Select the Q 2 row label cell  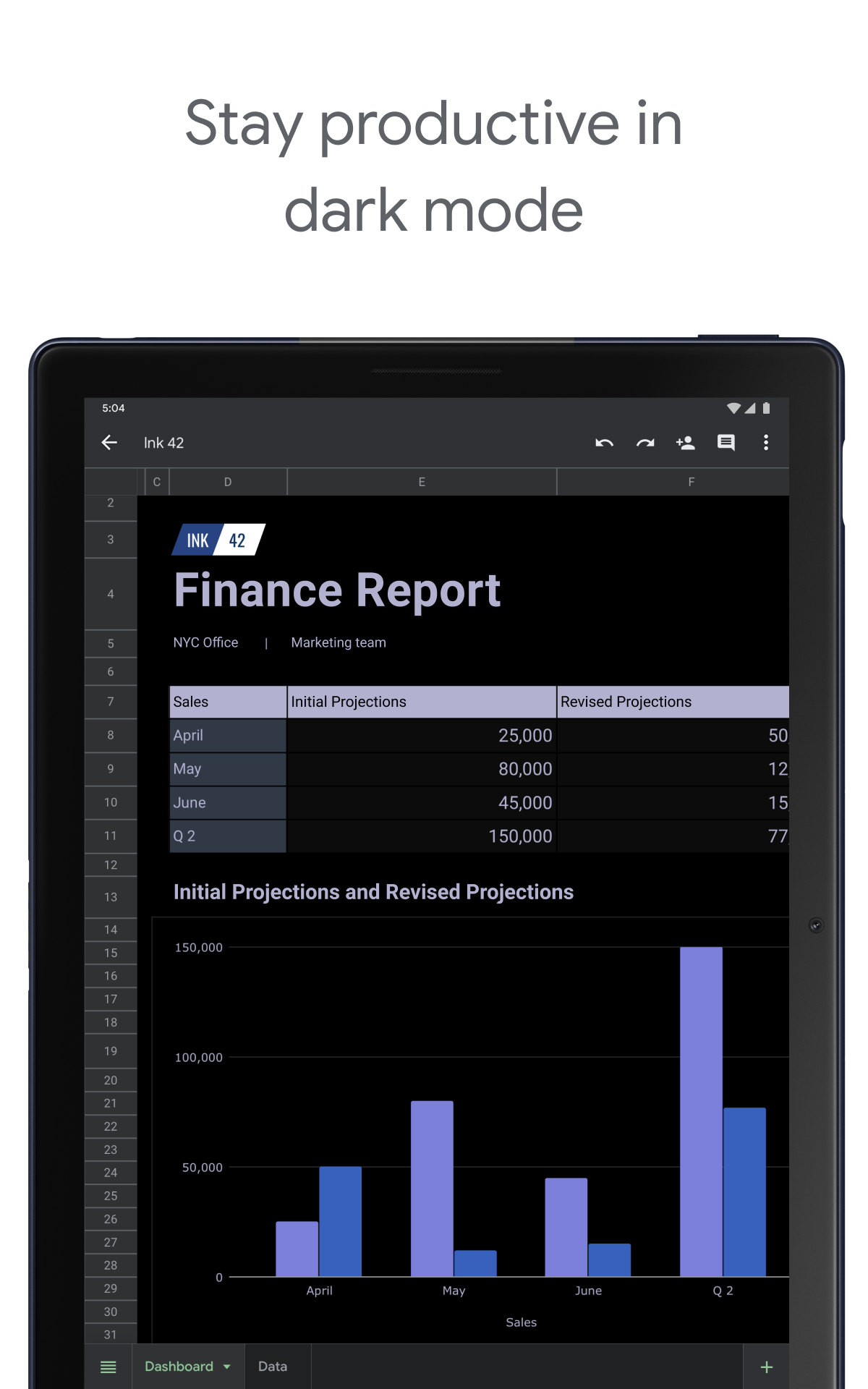pos(228,836)
